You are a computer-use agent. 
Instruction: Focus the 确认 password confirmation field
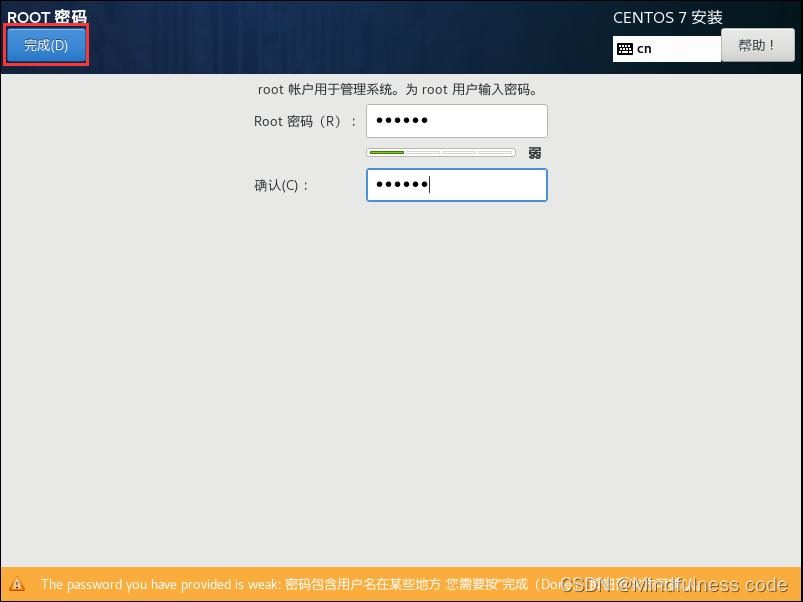click(456, 185)
